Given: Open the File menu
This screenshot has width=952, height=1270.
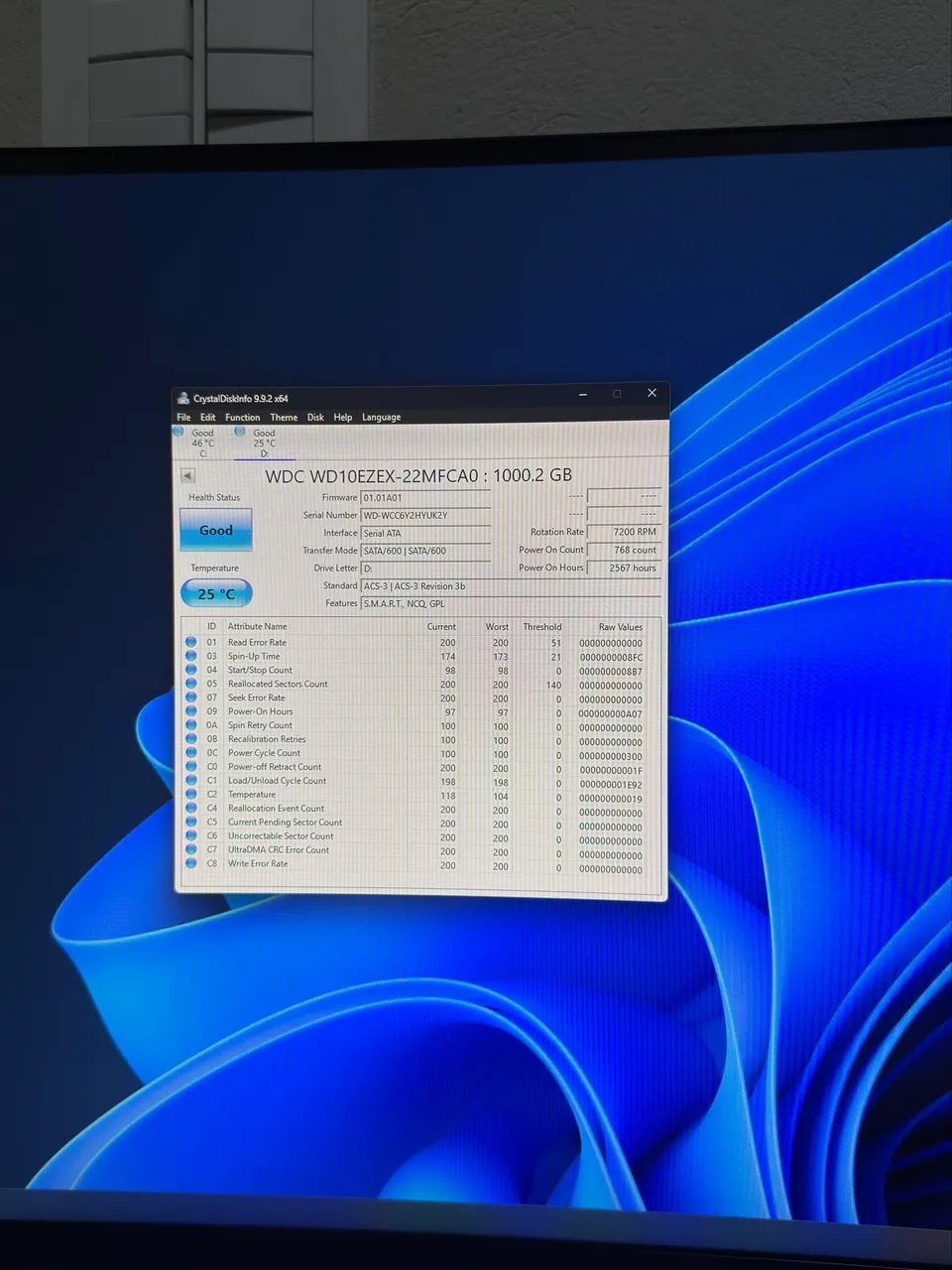Looking at the screenshot, I should coord(183,418).
